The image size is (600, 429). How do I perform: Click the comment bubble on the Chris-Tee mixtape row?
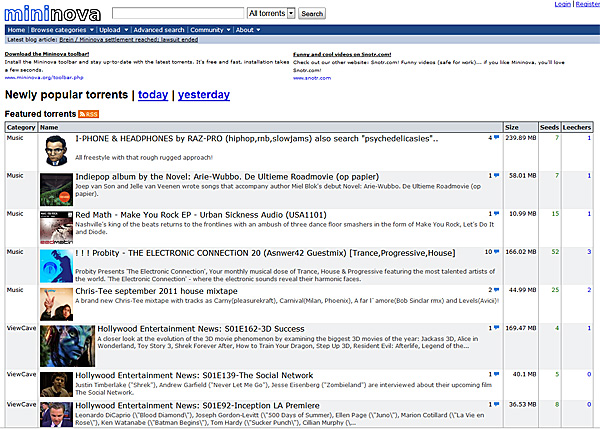pyautogui.click(x=495, y=289)
